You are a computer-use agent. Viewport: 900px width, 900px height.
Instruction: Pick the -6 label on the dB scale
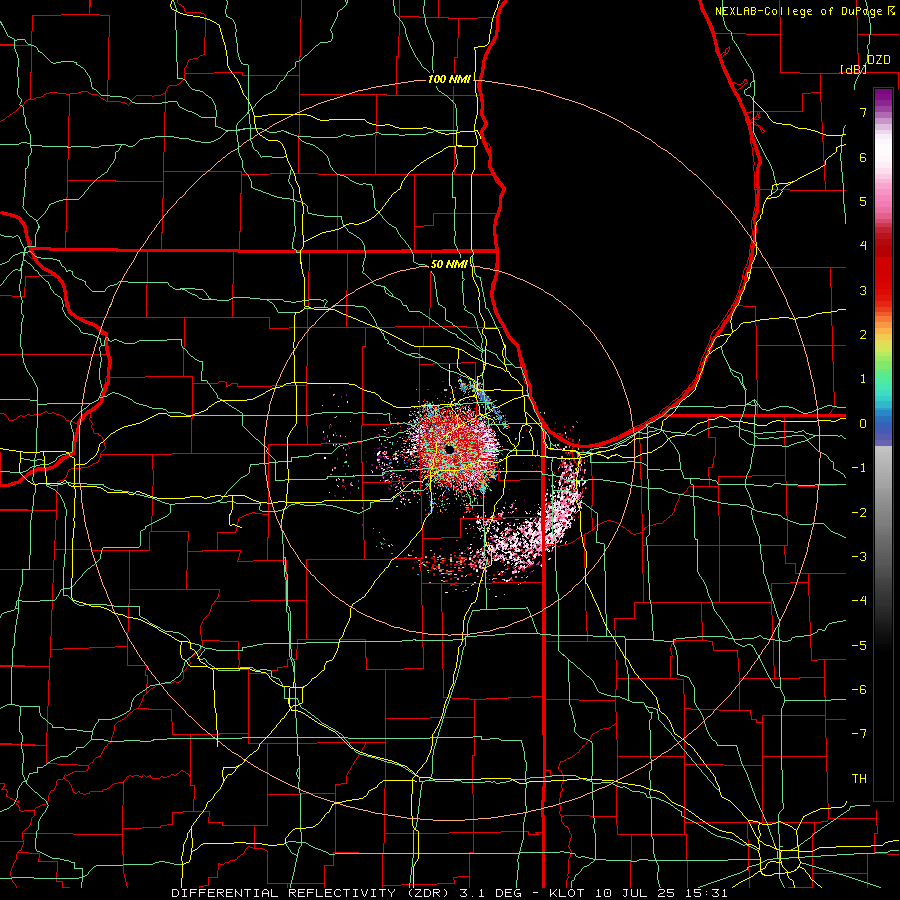click(859, 689)
